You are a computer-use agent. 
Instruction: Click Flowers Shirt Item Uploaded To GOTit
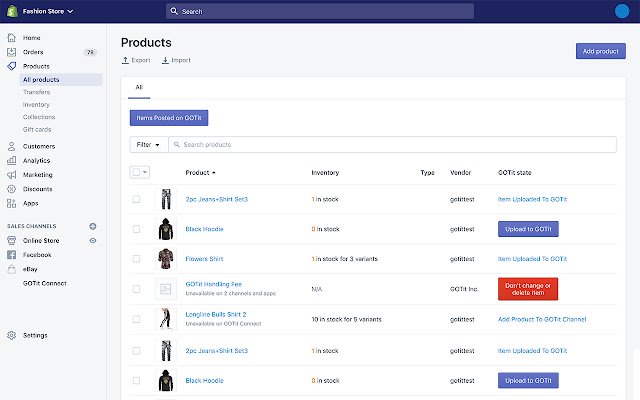pos(532,259)
